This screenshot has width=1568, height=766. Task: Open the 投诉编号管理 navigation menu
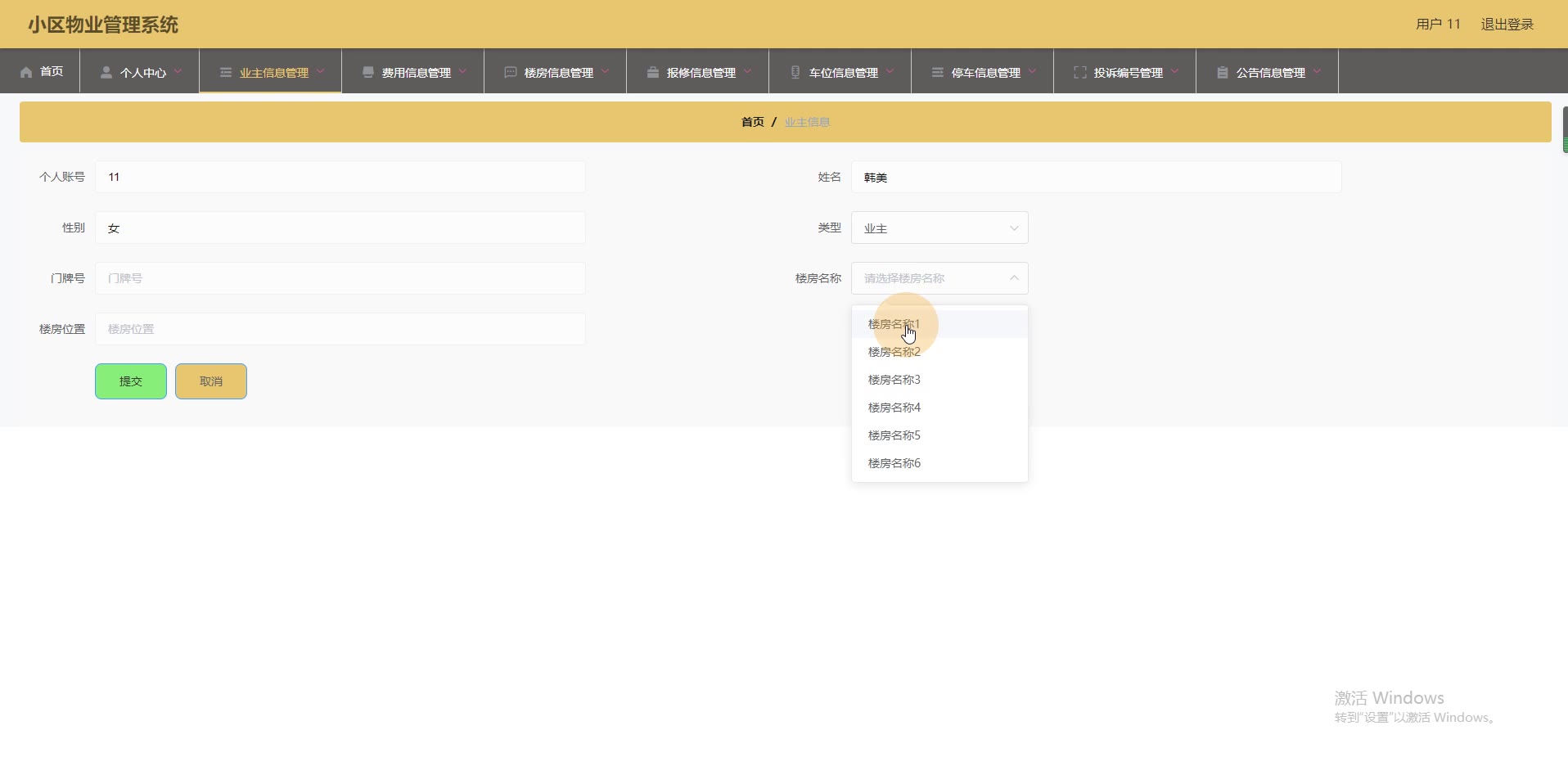(x=1127, y=72)
